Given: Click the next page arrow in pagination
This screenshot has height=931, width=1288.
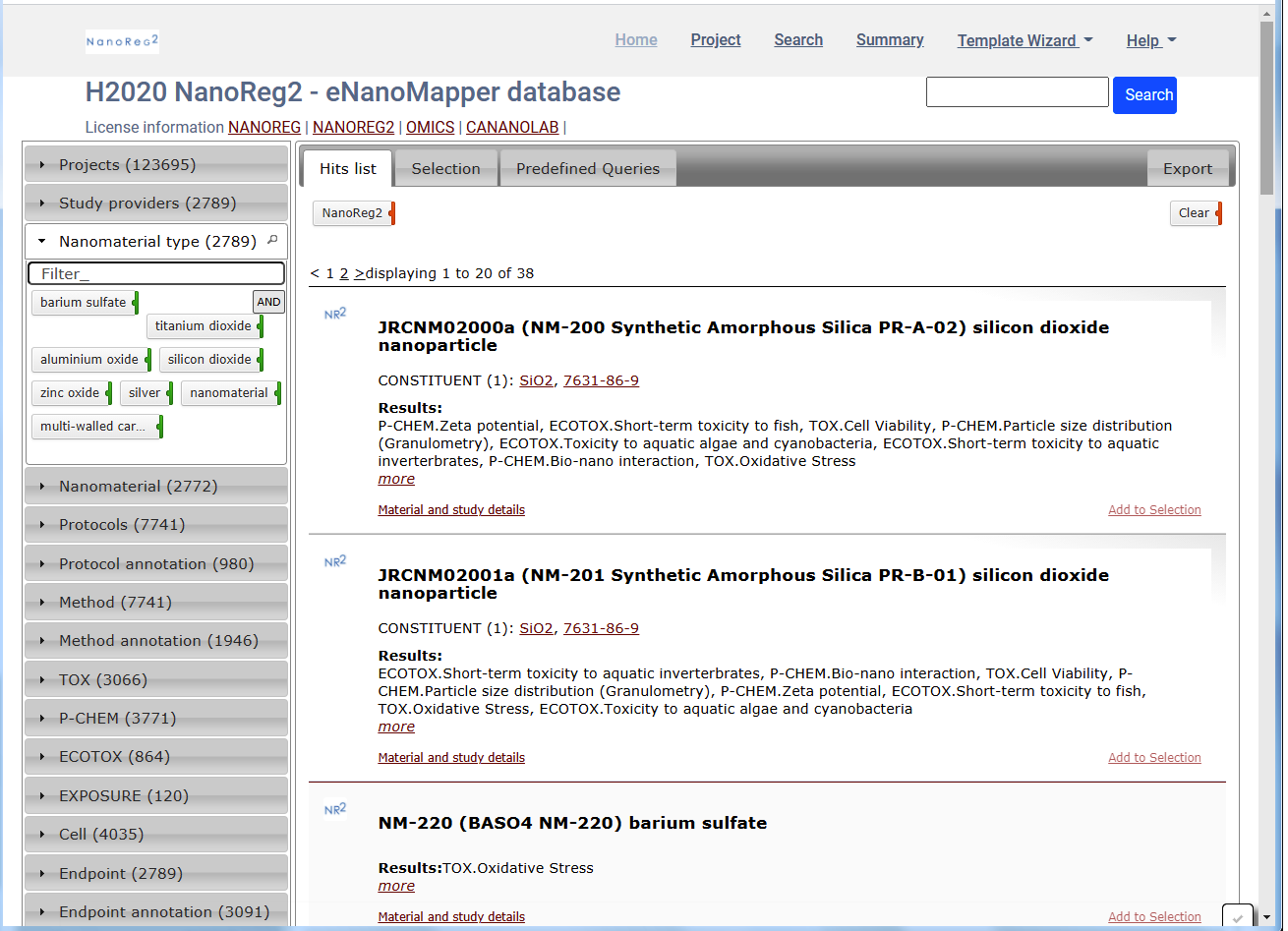Looking at the screenshot, I should pyautogui.click(x=359, y=273).
